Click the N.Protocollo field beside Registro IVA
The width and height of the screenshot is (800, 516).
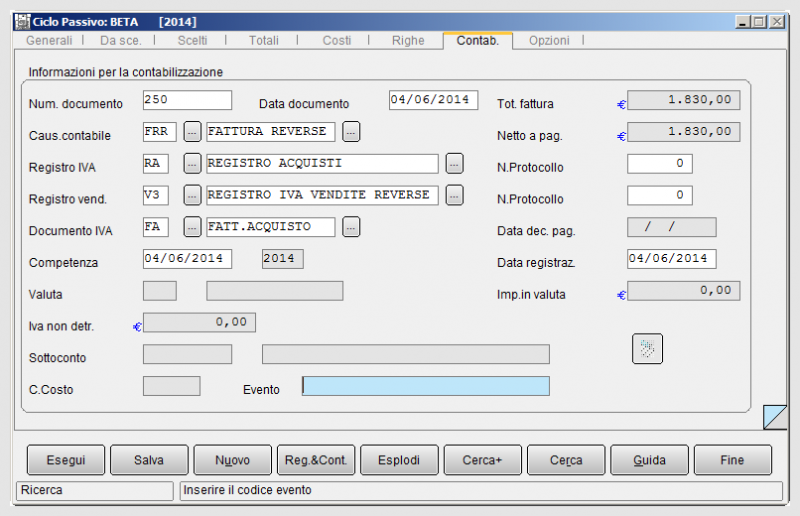660,163
